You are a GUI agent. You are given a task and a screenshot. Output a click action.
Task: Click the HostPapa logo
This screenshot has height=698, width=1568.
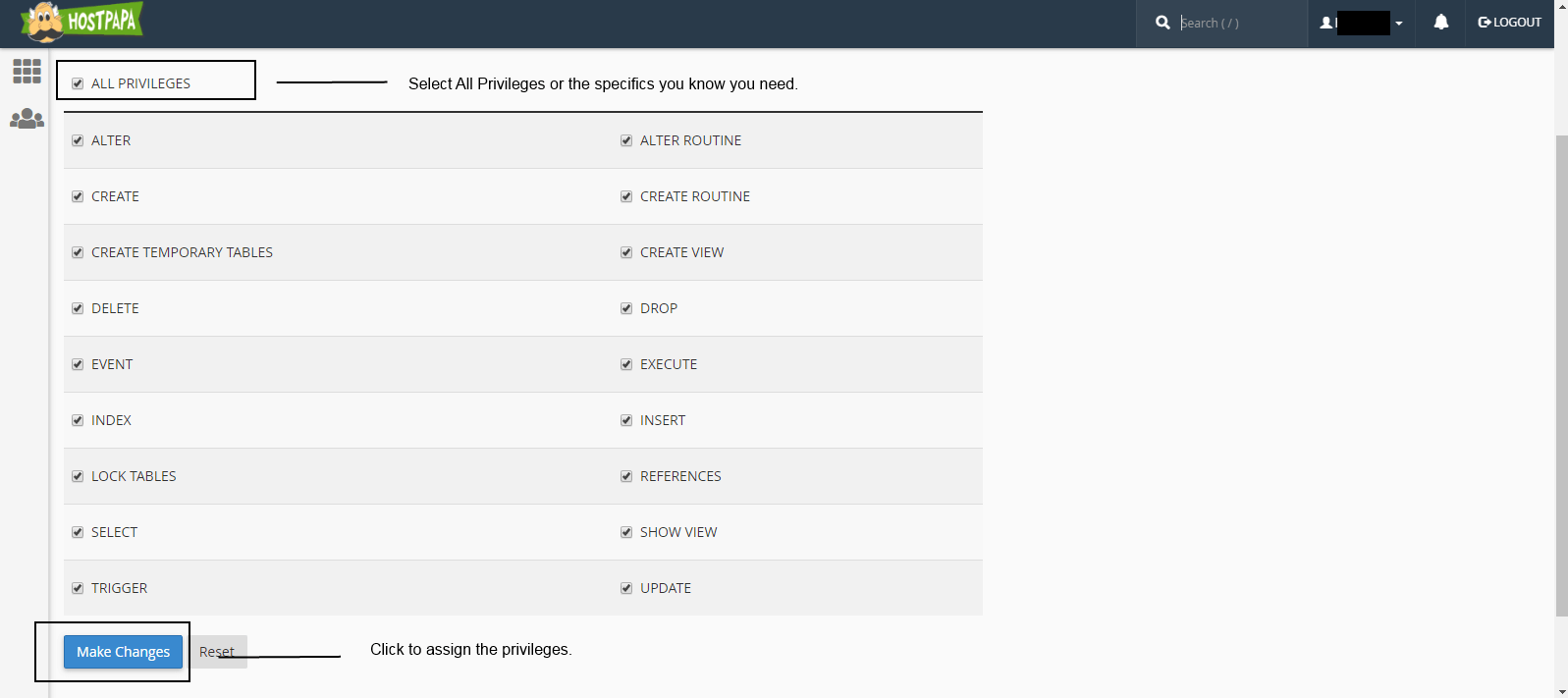(x=82, y=22)
